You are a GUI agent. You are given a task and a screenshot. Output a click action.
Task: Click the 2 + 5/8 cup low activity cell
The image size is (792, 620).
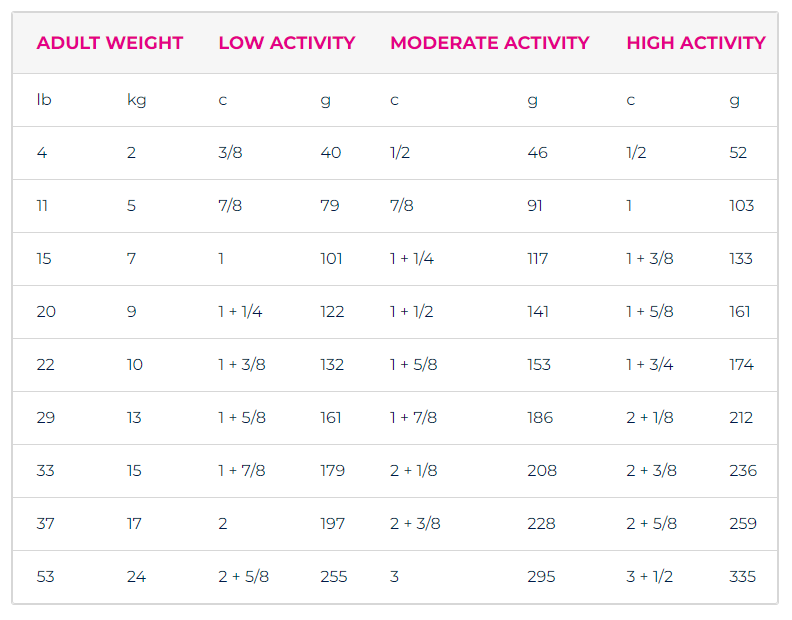[x=243, y=577]
